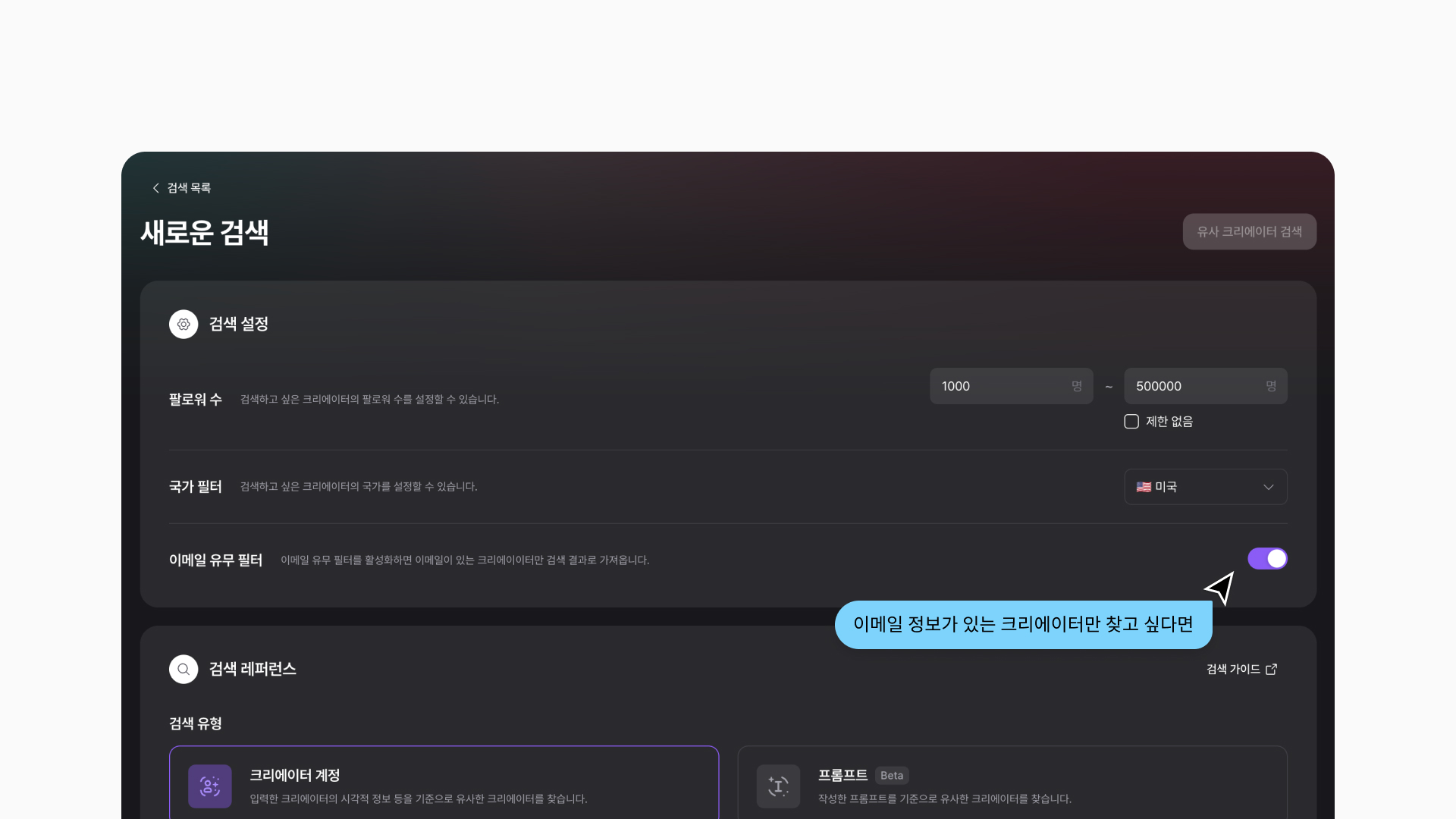Check the 제한 없음 checkbox
This screenshot has width=1456, height=819.
coord(1131,422)
